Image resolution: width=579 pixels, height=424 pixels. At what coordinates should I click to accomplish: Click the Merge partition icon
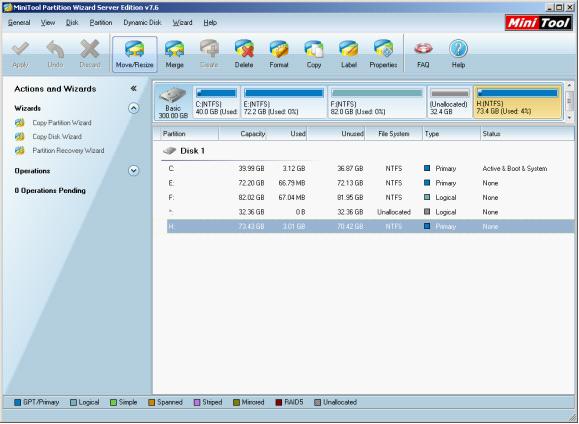[174, 48]
